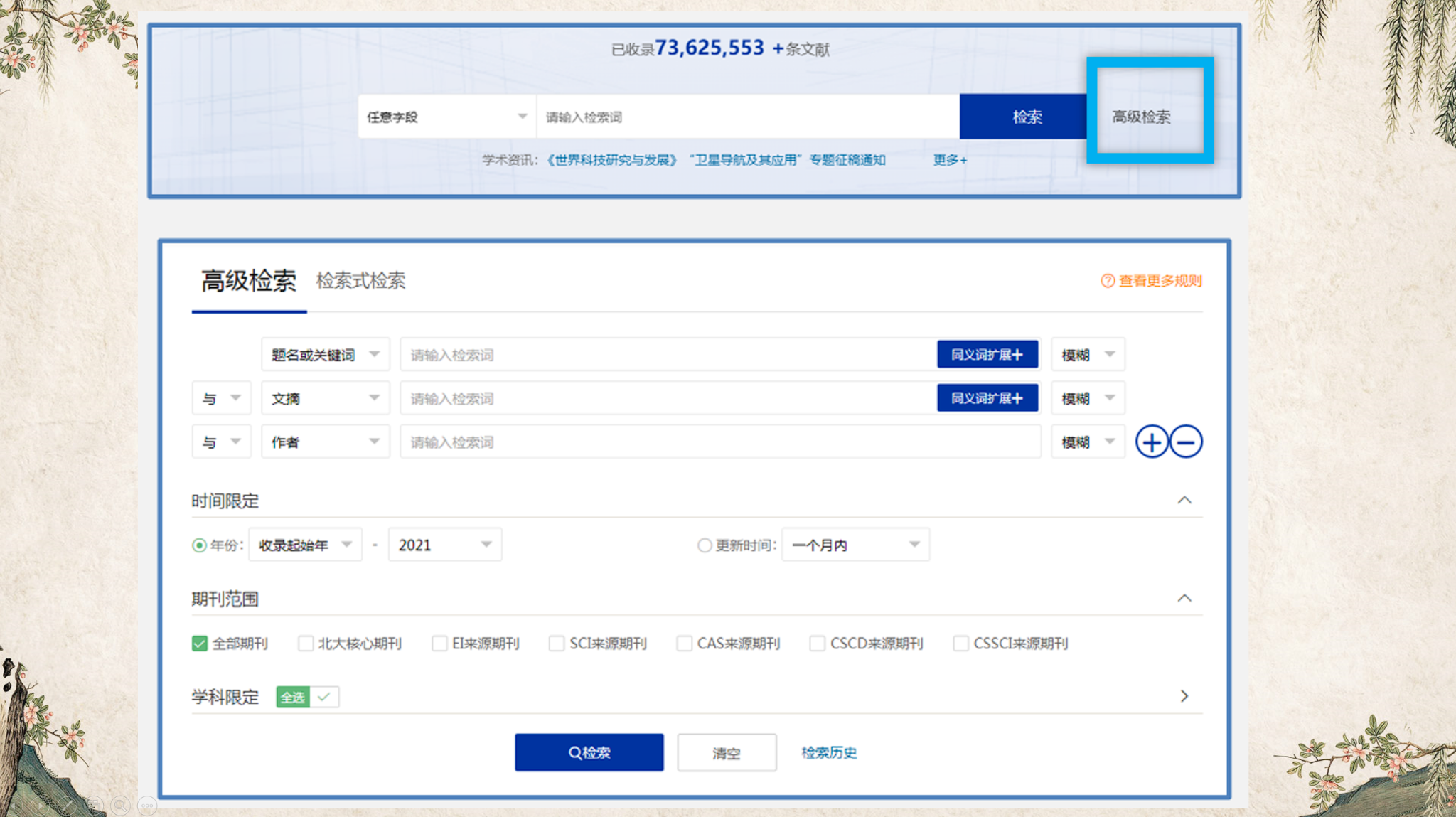Click second row 同义词扩展+ button

pos(987,398)
